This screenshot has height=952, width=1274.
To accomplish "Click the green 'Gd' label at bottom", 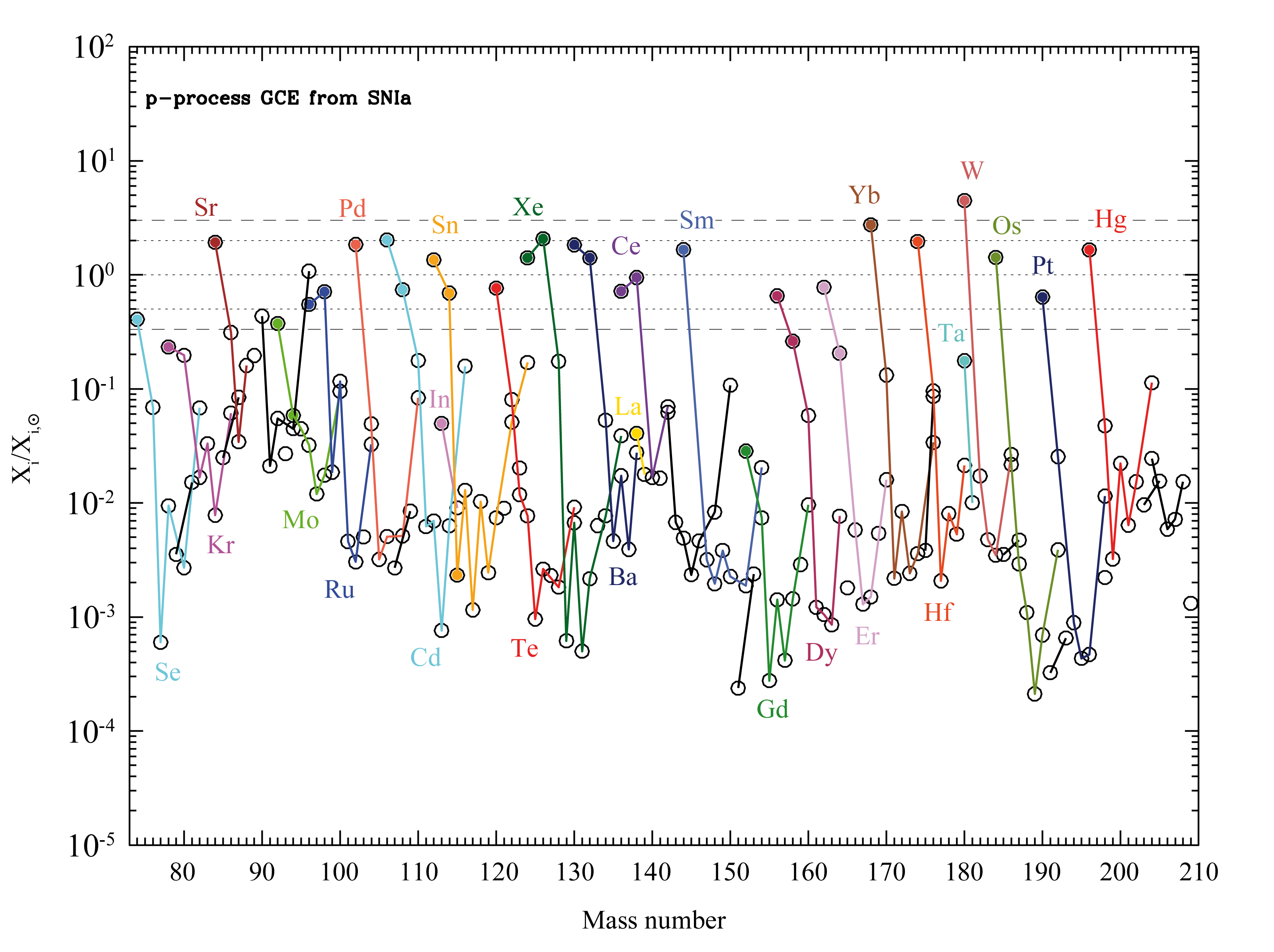I will point(772,710).
